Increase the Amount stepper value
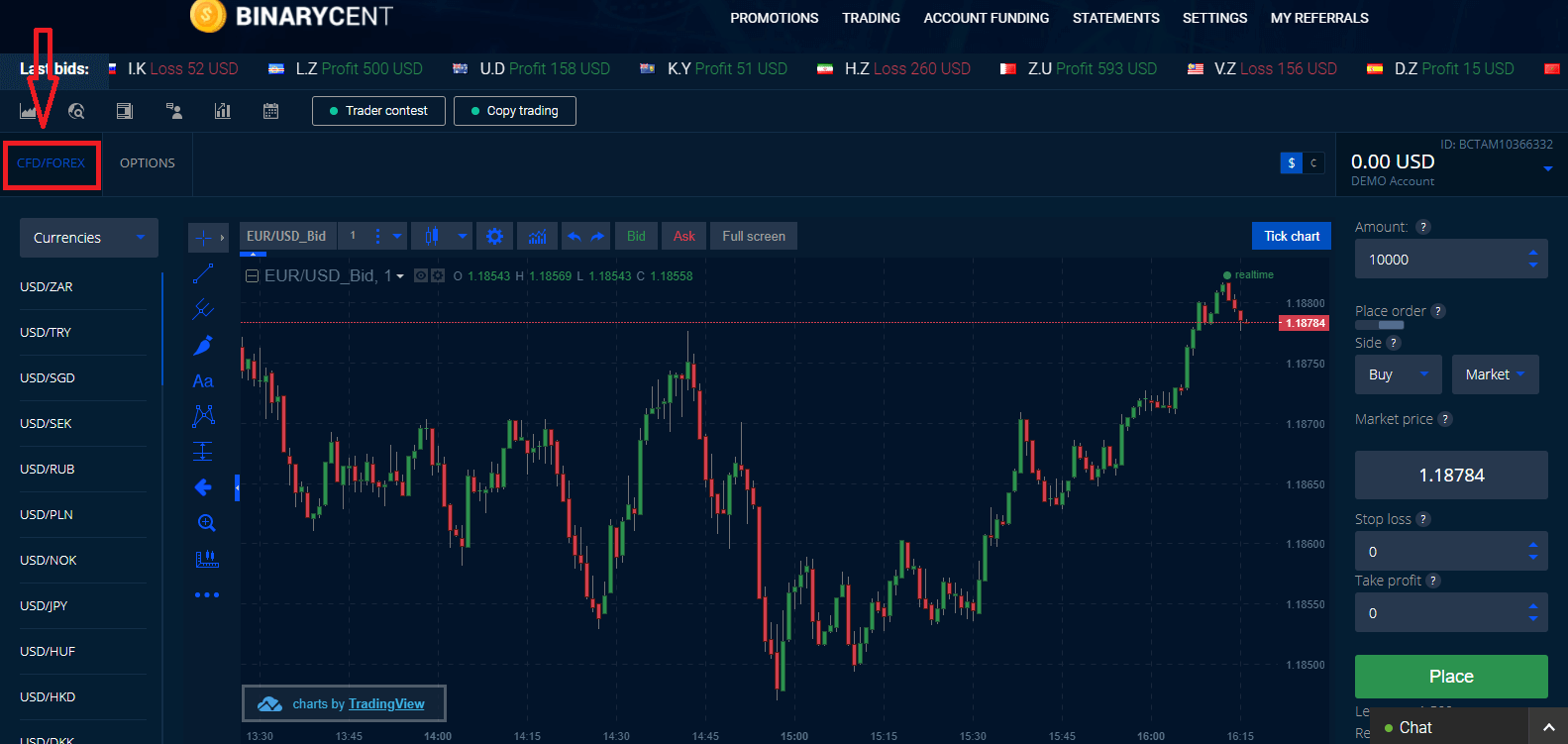 coord(1533,253)
